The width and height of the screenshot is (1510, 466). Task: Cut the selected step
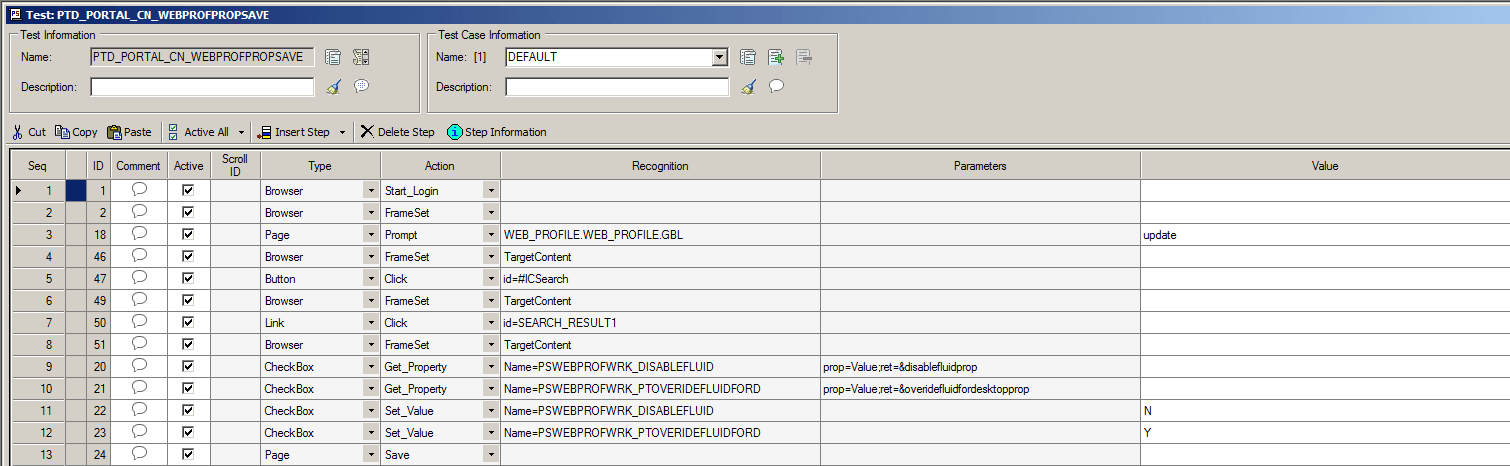click(x=29, y=132)
